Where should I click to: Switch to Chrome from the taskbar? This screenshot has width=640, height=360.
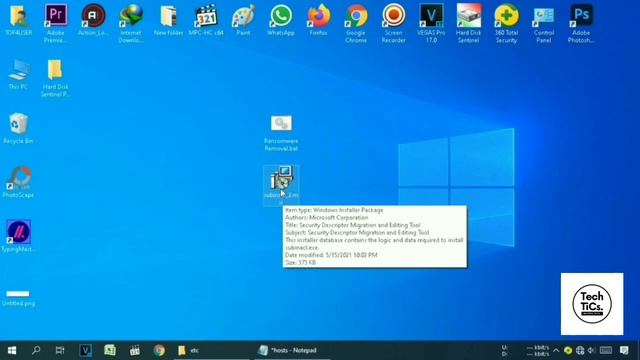160,350
